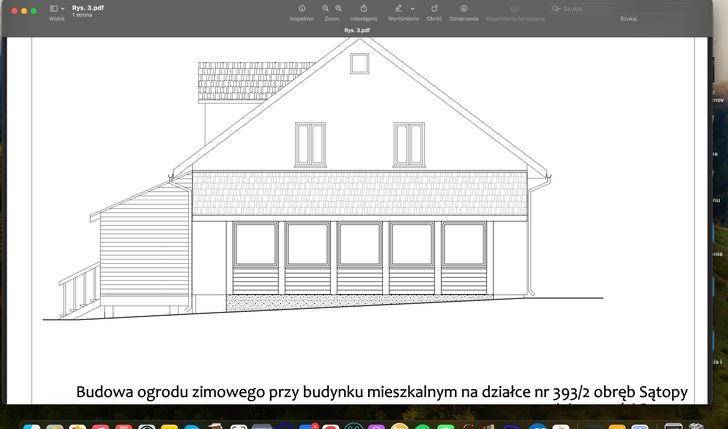Open highlight color dropdown arrow
The width and height of the screenshot is (728, 429).
(412, 9)
